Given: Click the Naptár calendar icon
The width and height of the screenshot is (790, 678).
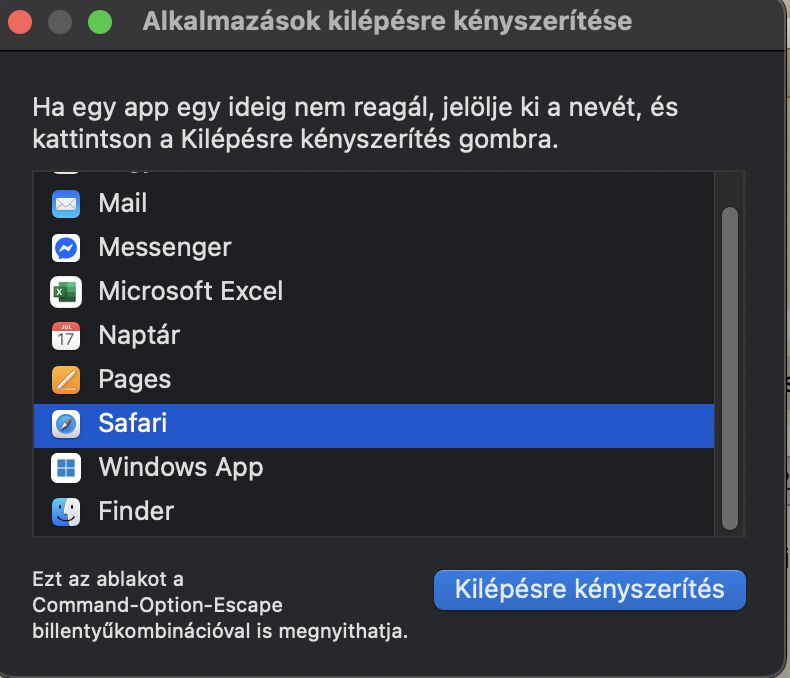Looking at the screenshot, I should (x=66, y=336).
